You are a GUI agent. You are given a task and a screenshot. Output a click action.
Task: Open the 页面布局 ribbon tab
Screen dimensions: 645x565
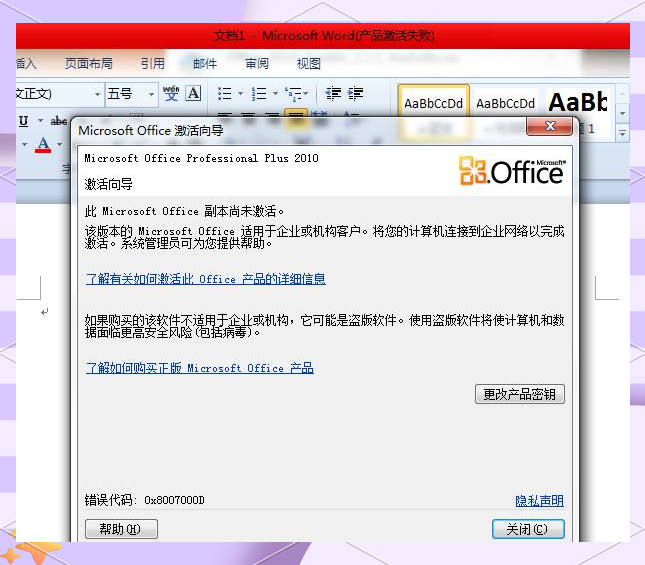(x=88, y=63)
